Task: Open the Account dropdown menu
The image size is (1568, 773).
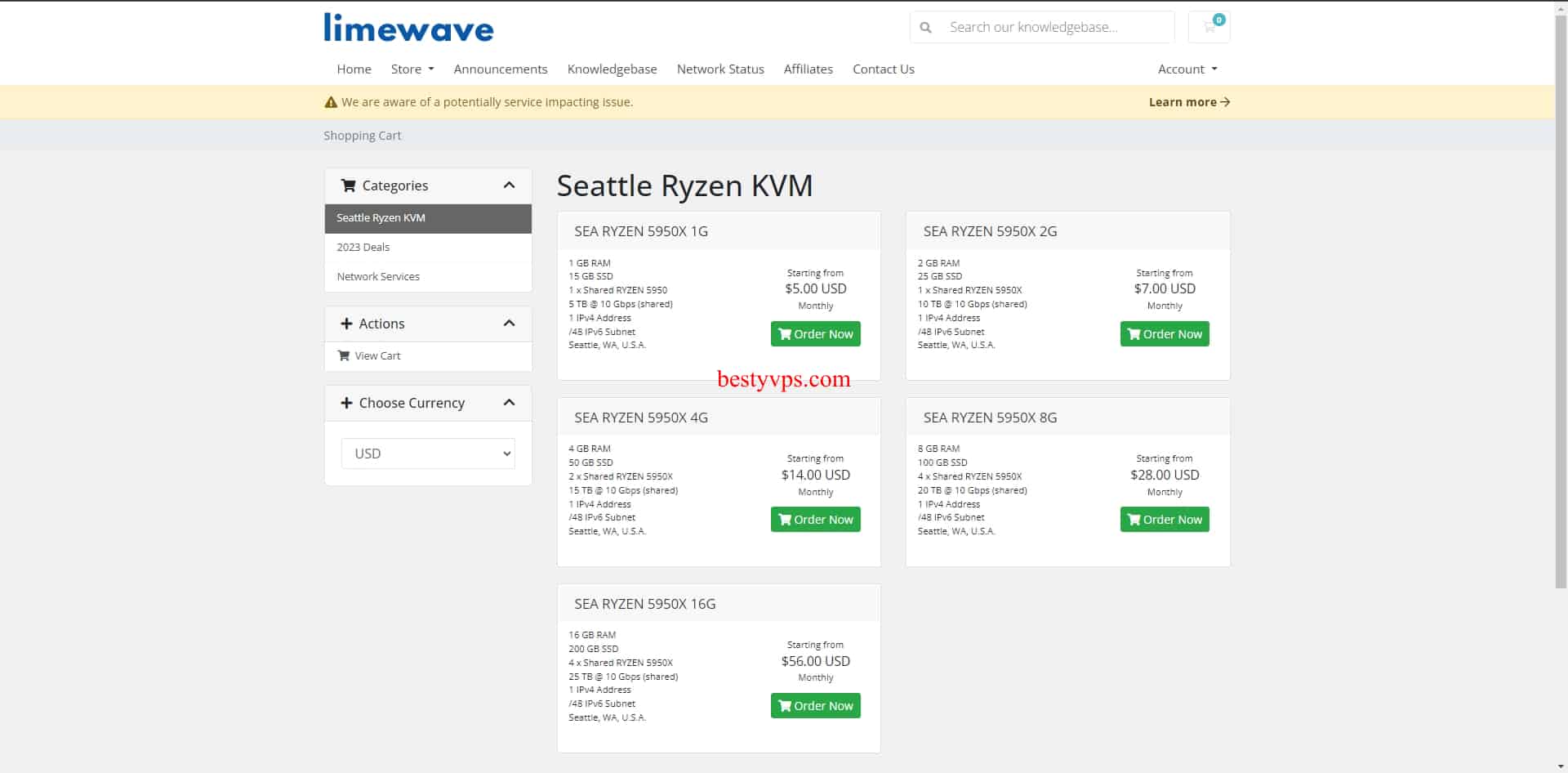Action: [x=1187, y=69]
